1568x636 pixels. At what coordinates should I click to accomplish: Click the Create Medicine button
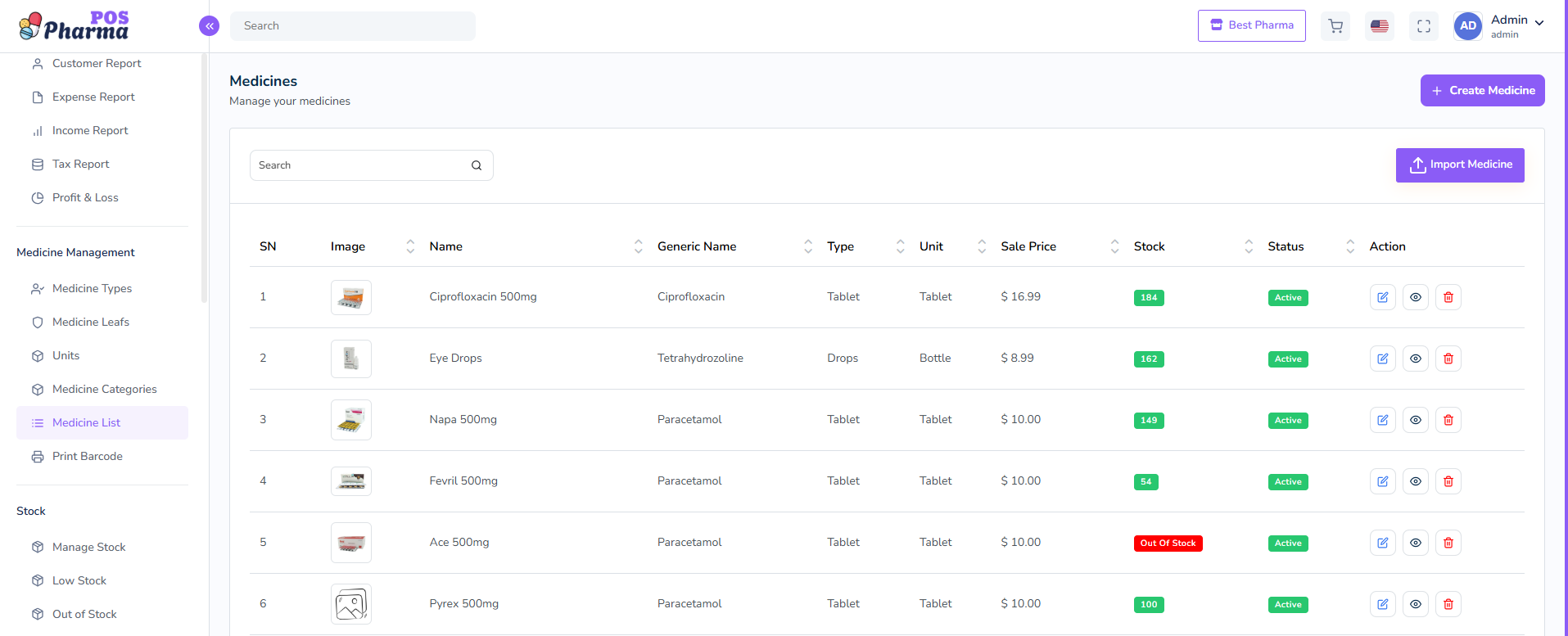click(1482, 91)
